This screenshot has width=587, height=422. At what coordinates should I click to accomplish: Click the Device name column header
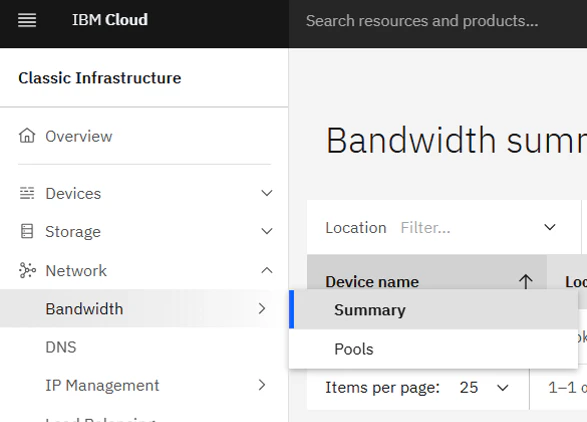pyautogui.click(x=427, y=282)
